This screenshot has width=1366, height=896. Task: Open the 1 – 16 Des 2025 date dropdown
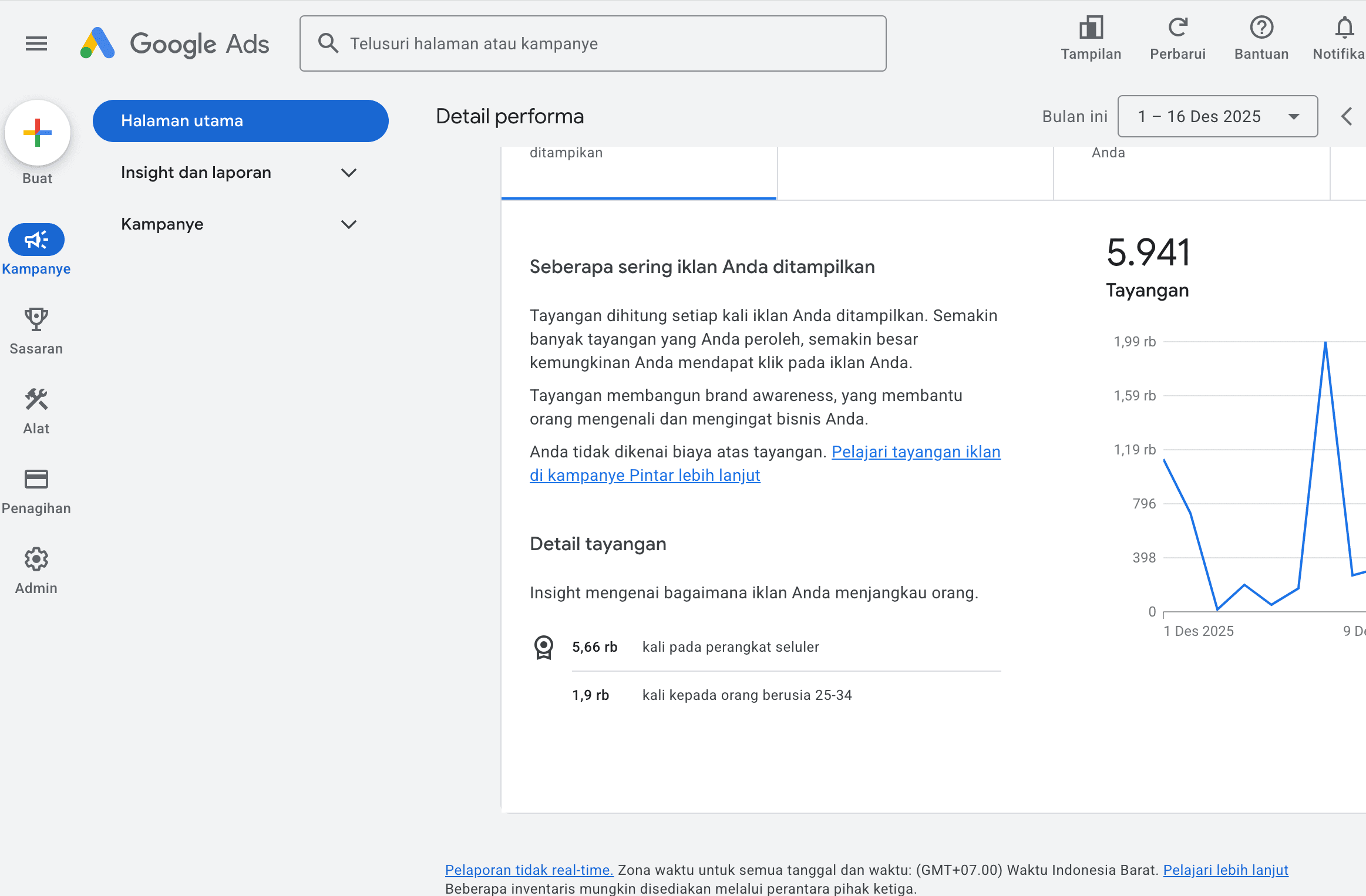coord(1217,116)
